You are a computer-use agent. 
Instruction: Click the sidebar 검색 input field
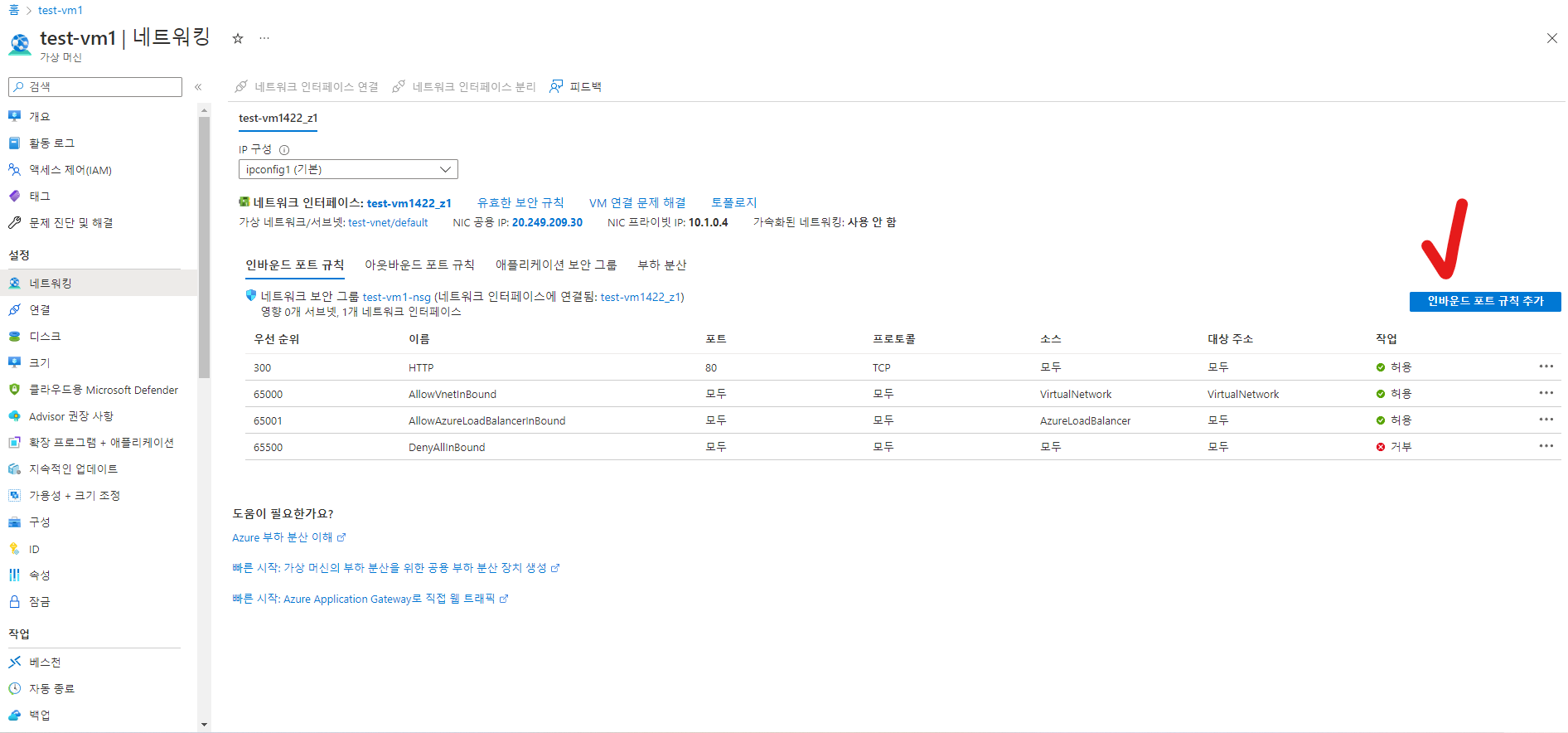(95, 87)
